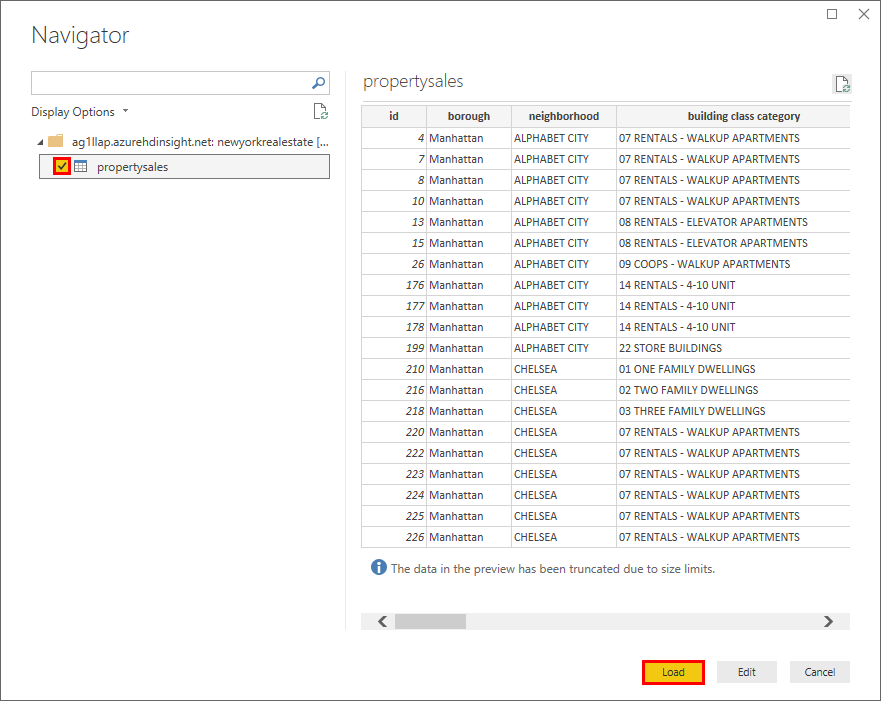Viewport: 881px width, 701px height.
Task: Dismiss the Navigator with Cancel
Action: point(819,672)
